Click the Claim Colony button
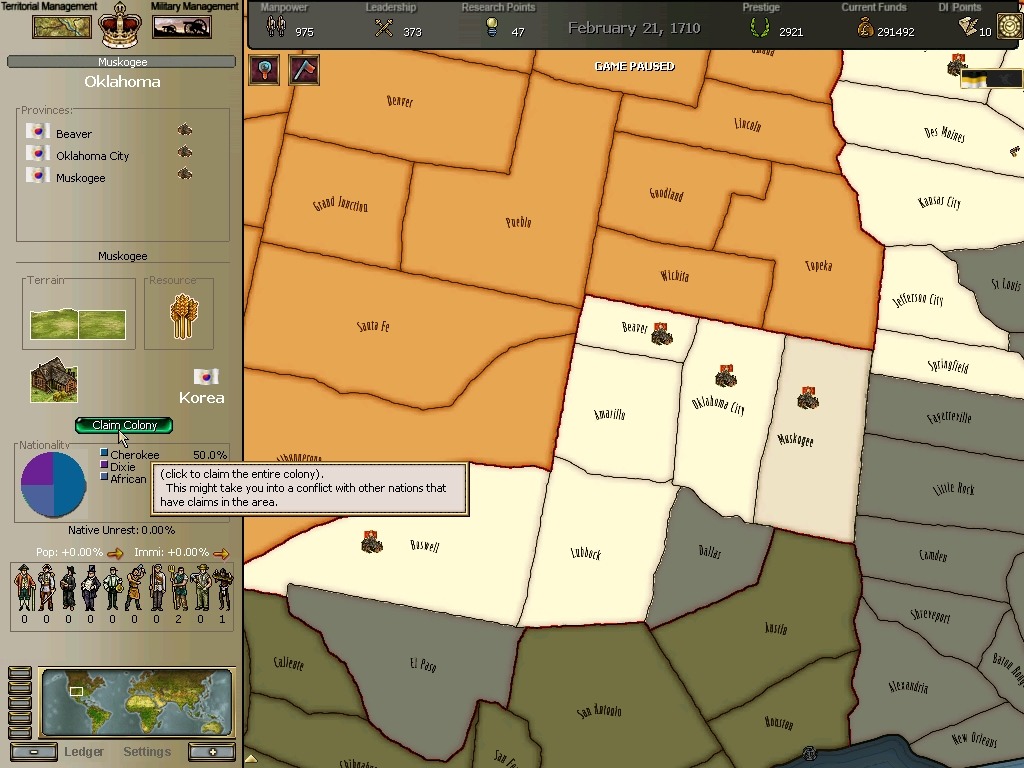The image size is (1024, 768). coord(124,425)
